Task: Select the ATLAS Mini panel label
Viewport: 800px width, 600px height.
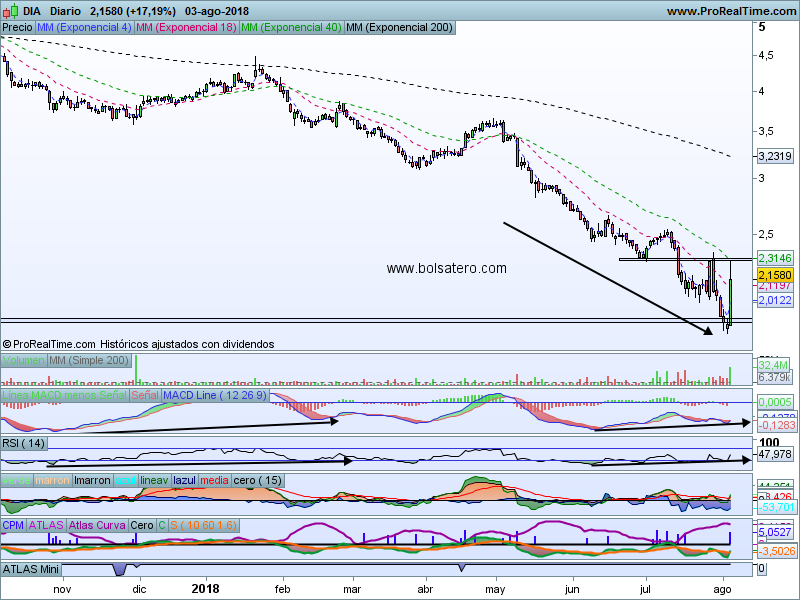Action: tap(33, 569)
